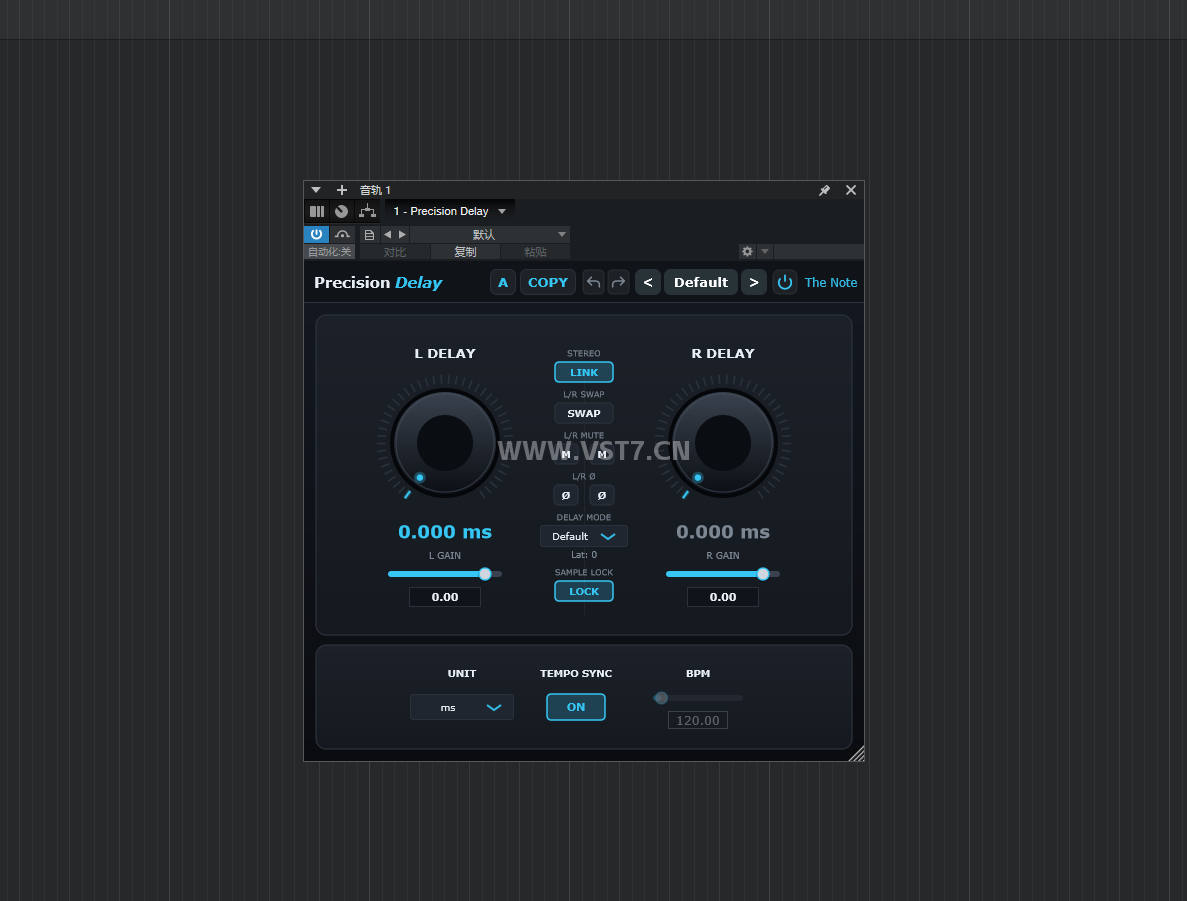Open the UNIT ms dropdown
1187x901 pixels.
[x=462, y=707]
